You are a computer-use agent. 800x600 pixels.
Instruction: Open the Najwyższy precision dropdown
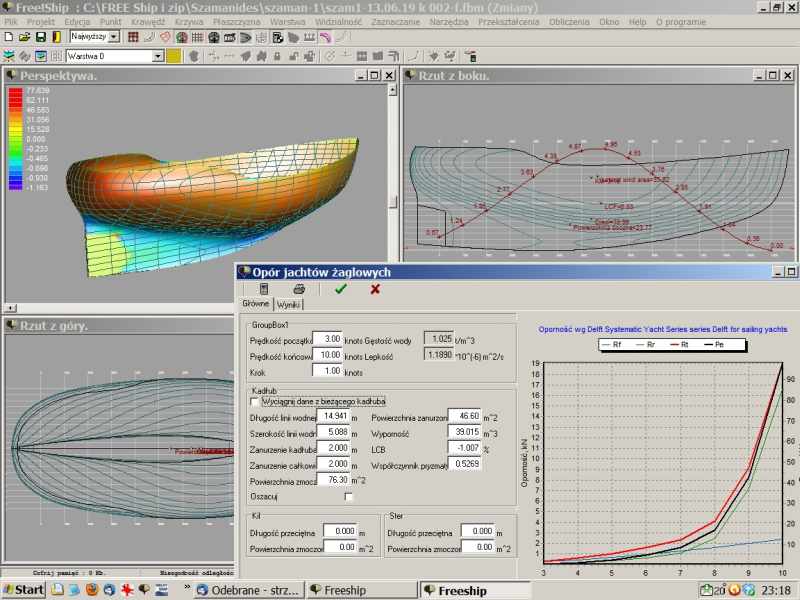coord(114,37)
